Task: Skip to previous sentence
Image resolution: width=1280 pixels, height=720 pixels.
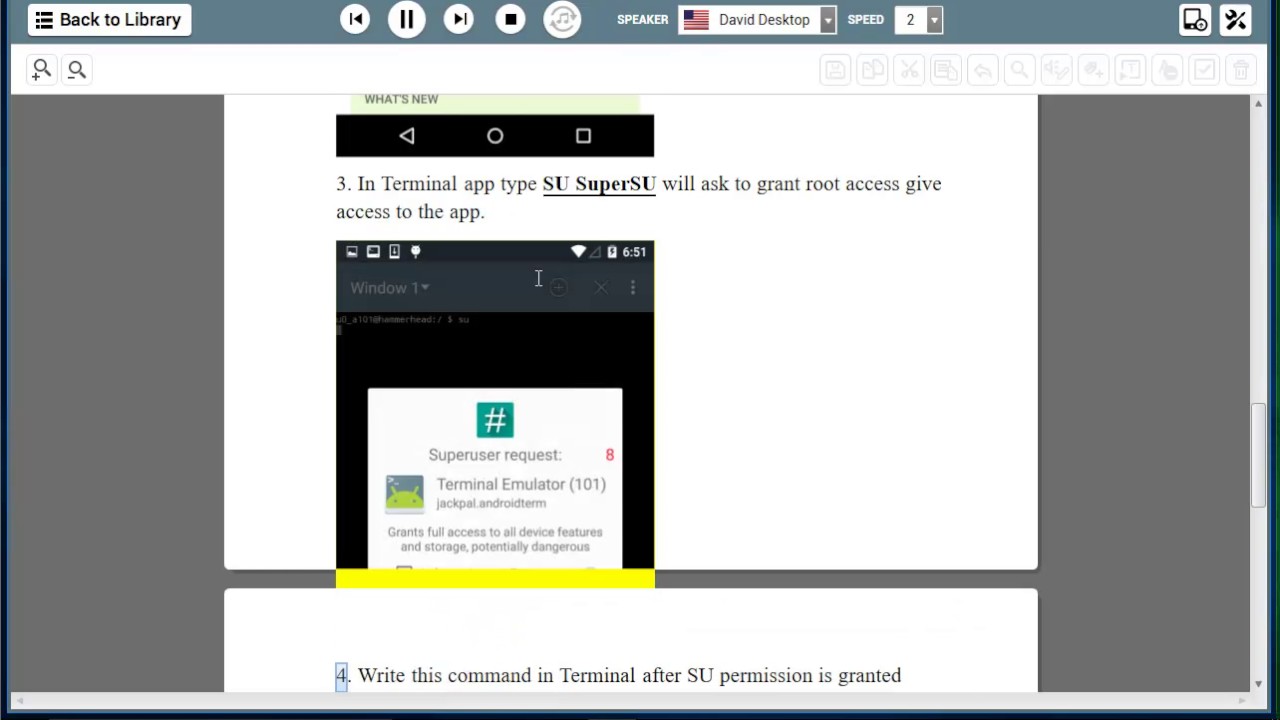Action: (x=355, y=19)
